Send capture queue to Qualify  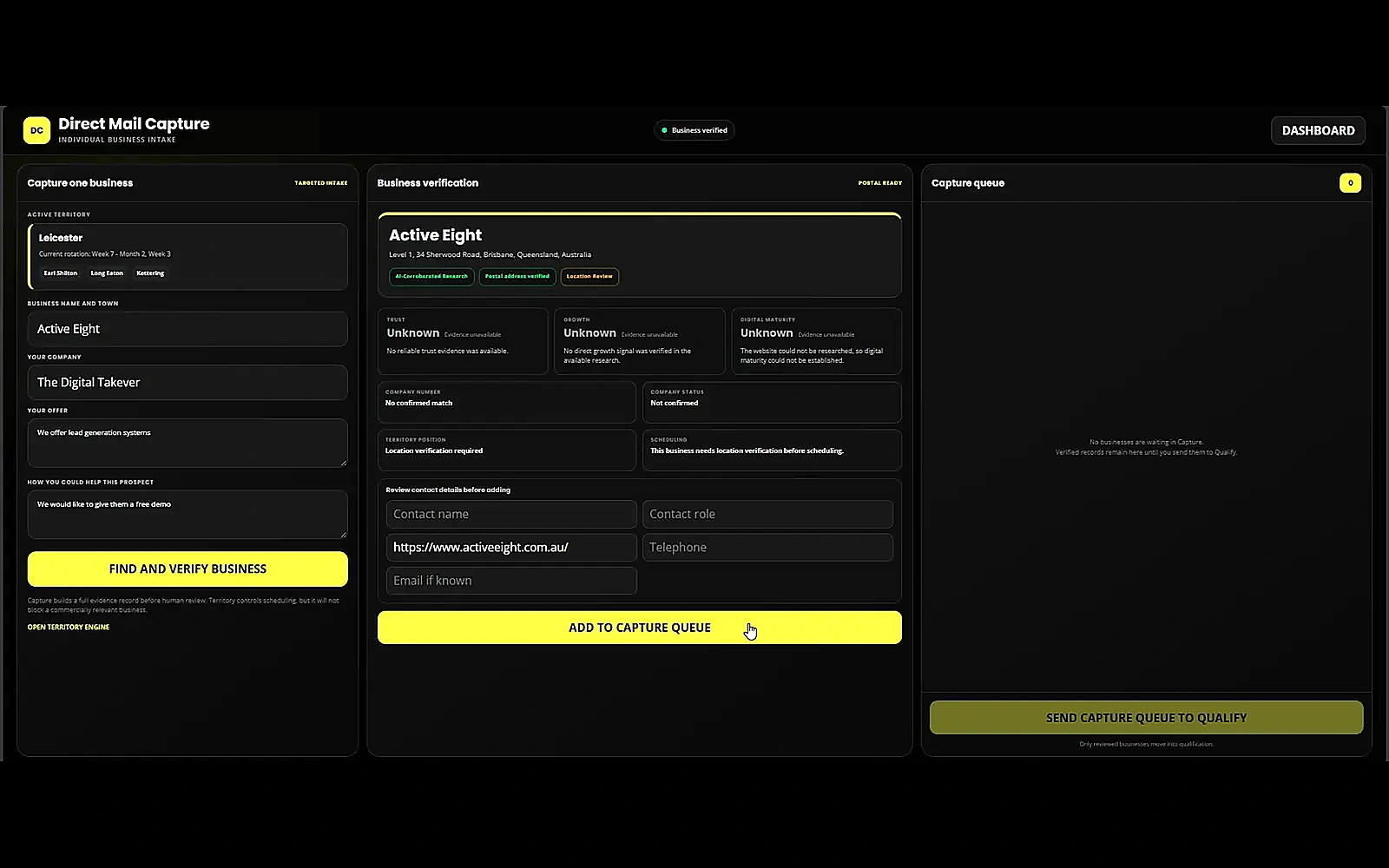pos(1146,718)
